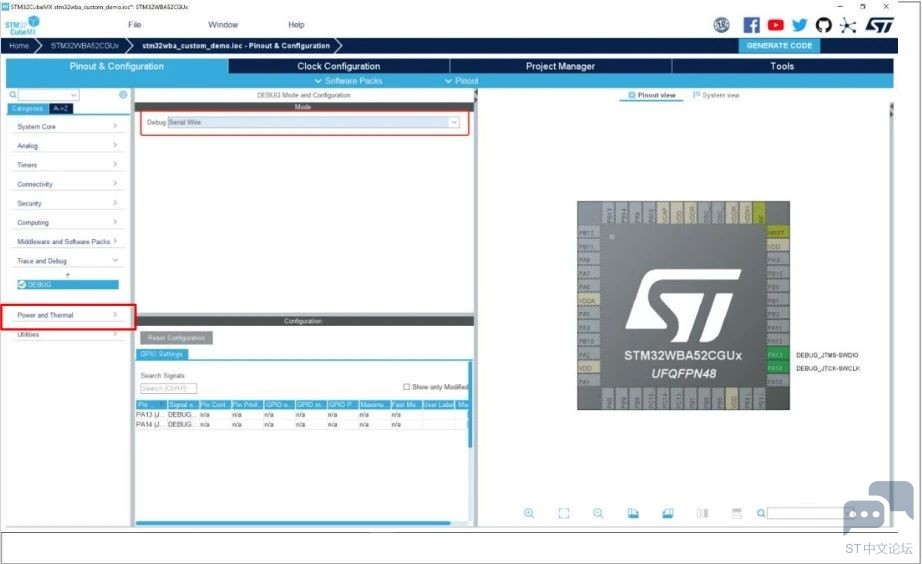922x564 pixels.
Task: Click the anniversary badge icon
Action: (721, 25)
